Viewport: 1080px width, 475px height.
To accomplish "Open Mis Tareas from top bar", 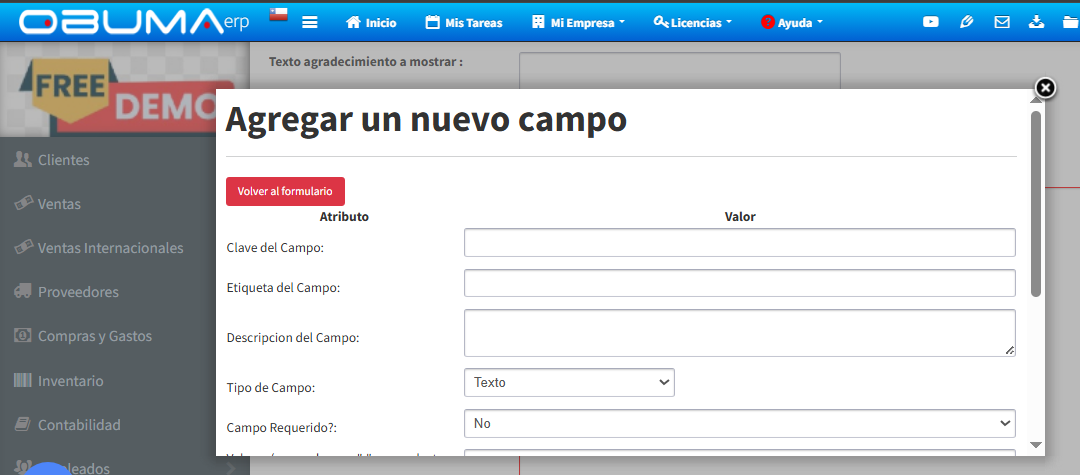I will (x=464, y=23).
